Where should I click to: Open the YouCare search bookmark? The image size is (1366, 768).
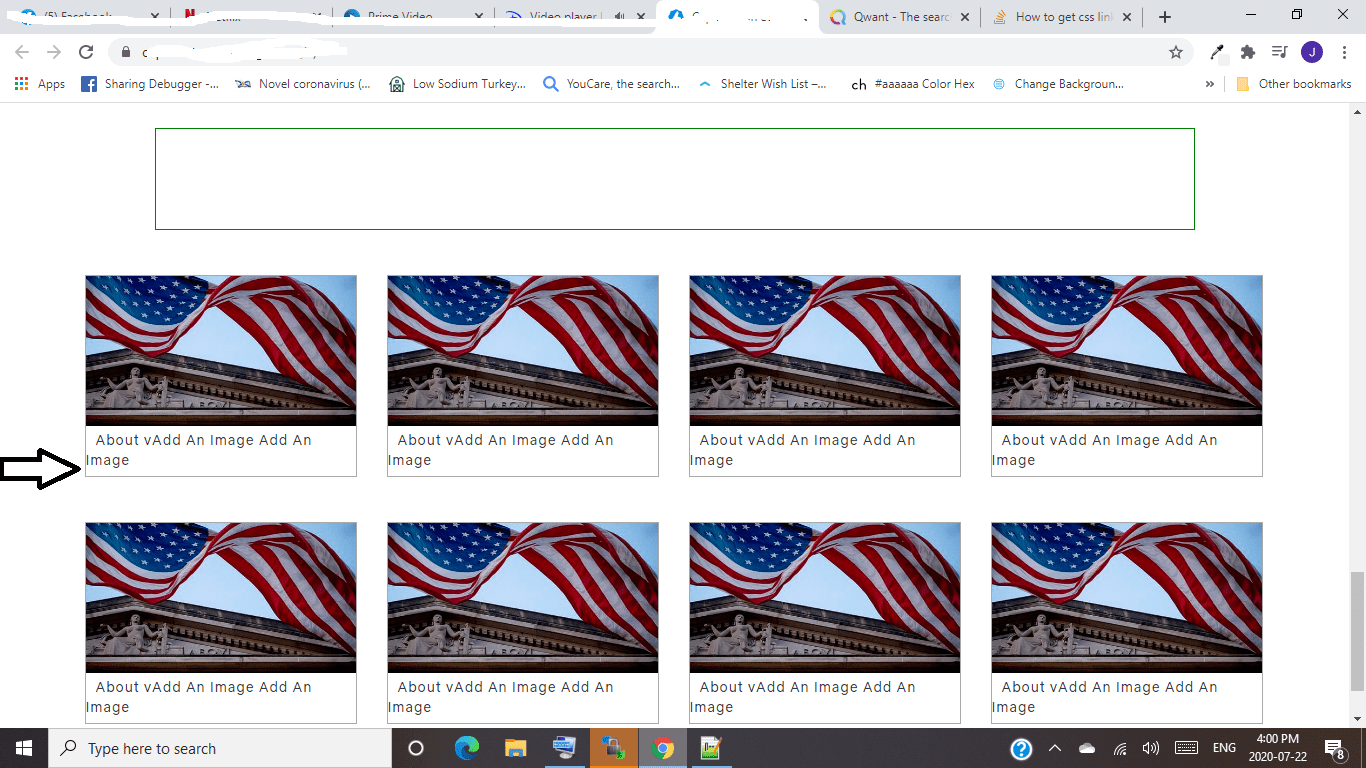611,84
